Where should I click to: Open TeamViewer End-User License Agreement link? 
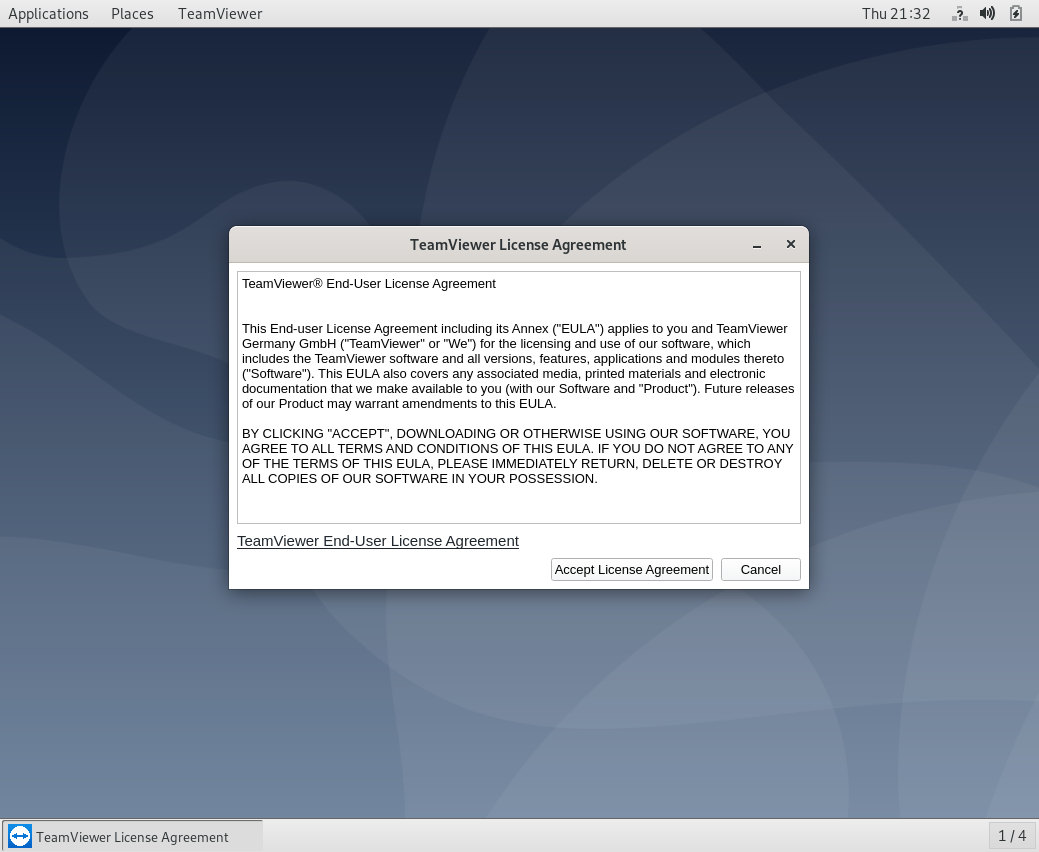[378, 541]
